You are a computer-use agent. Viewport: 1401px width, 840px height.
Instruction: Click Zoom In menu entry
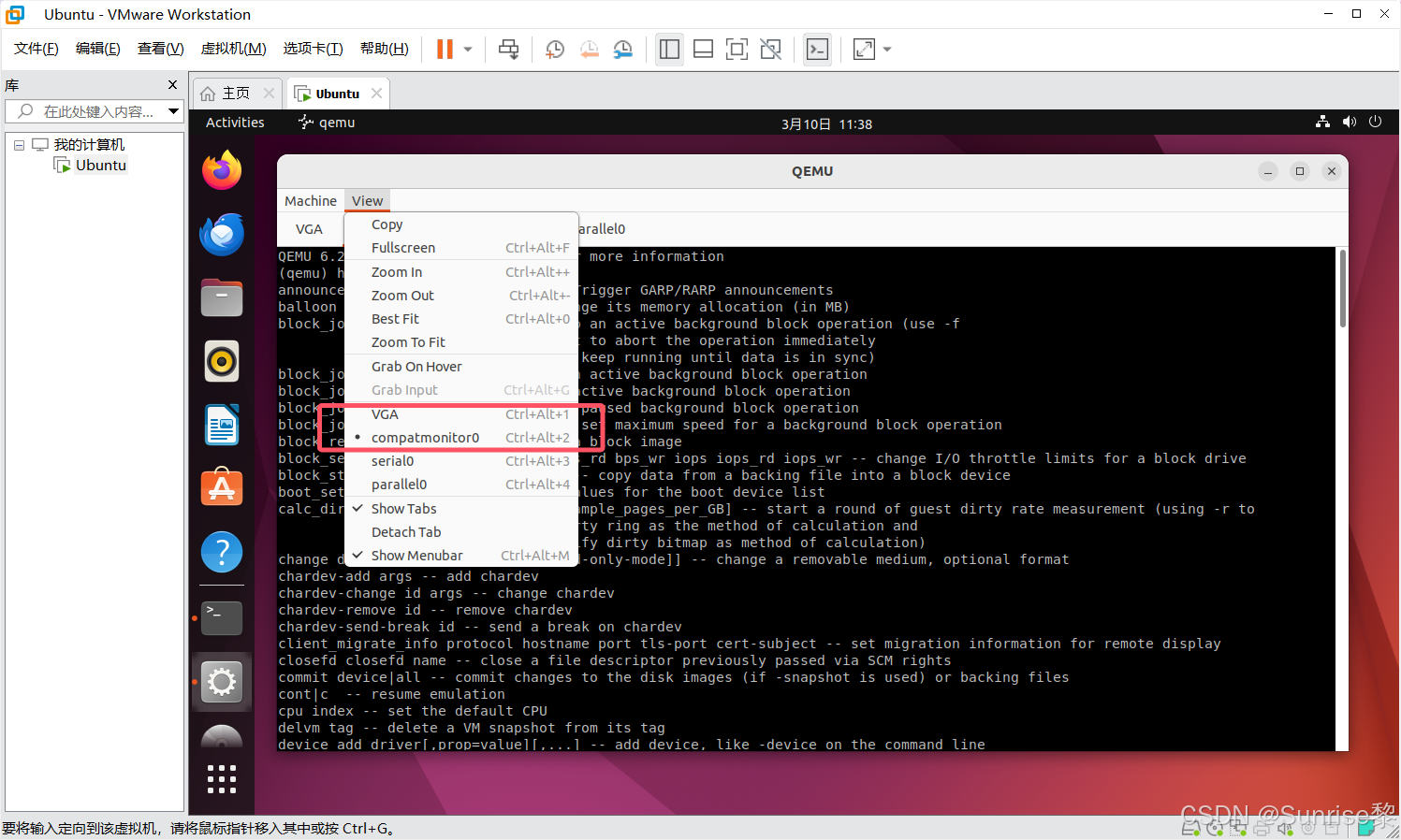[462, 272]
